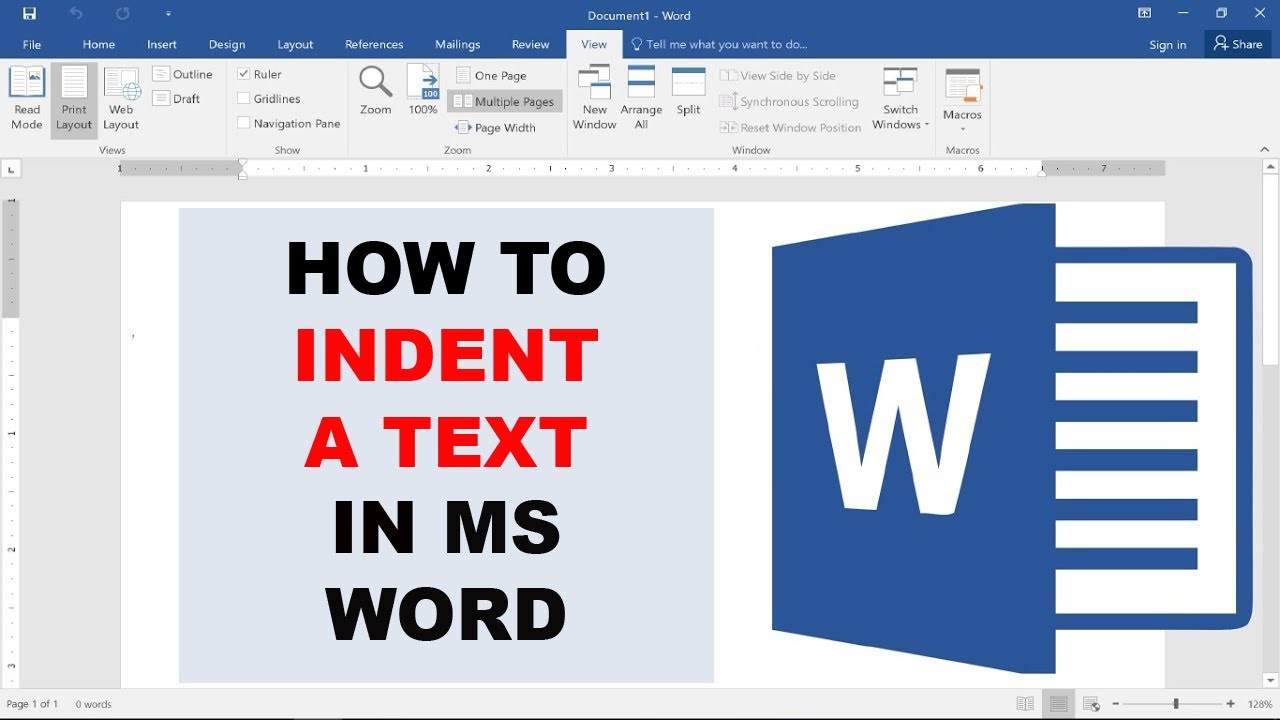The width and height of the screenshot is (1280, 720).
Task: Click the scroll down arrow
Action: click(1271, 680)
